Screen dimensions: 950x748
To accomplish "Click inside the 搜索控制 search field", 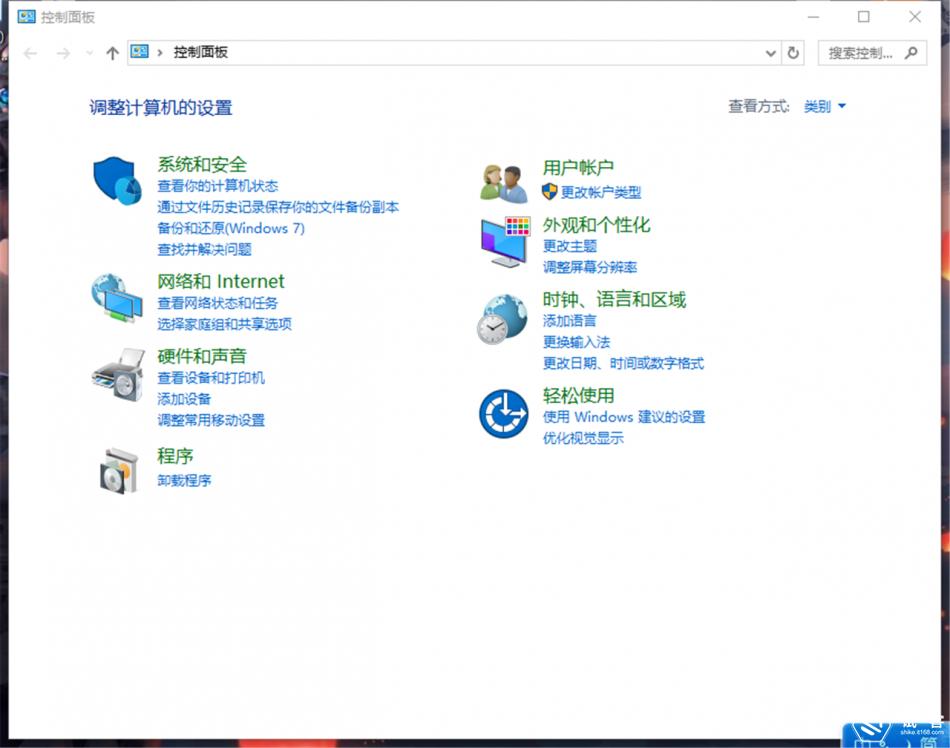I will pyautogui.click(x=863, y=52).
